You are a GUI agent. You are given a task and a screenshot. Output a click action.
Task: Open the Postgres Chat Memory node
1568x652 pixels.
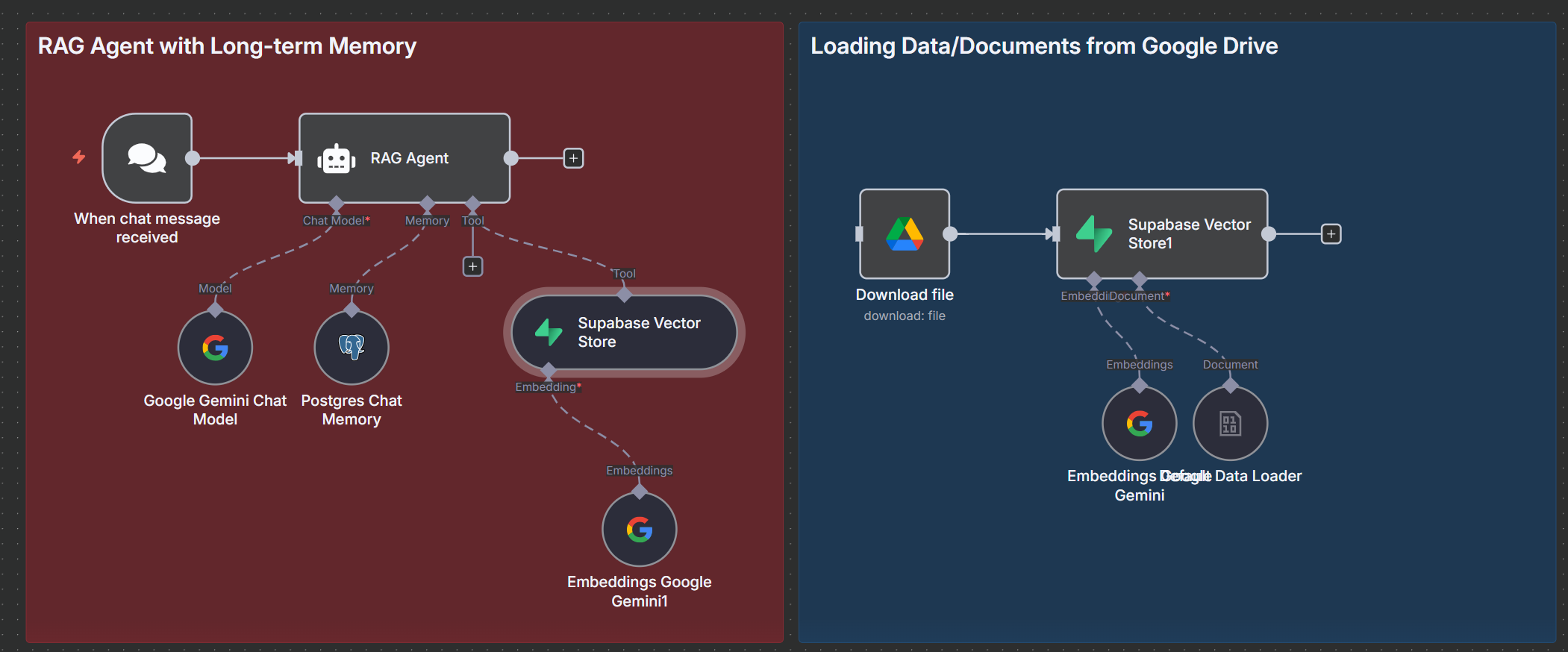[x=352, y=348]
